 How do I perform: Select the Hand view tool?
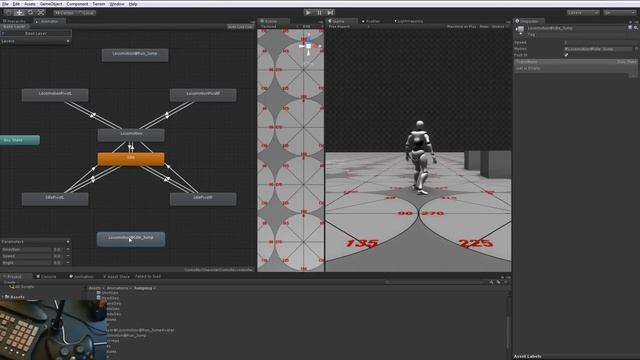8,13
